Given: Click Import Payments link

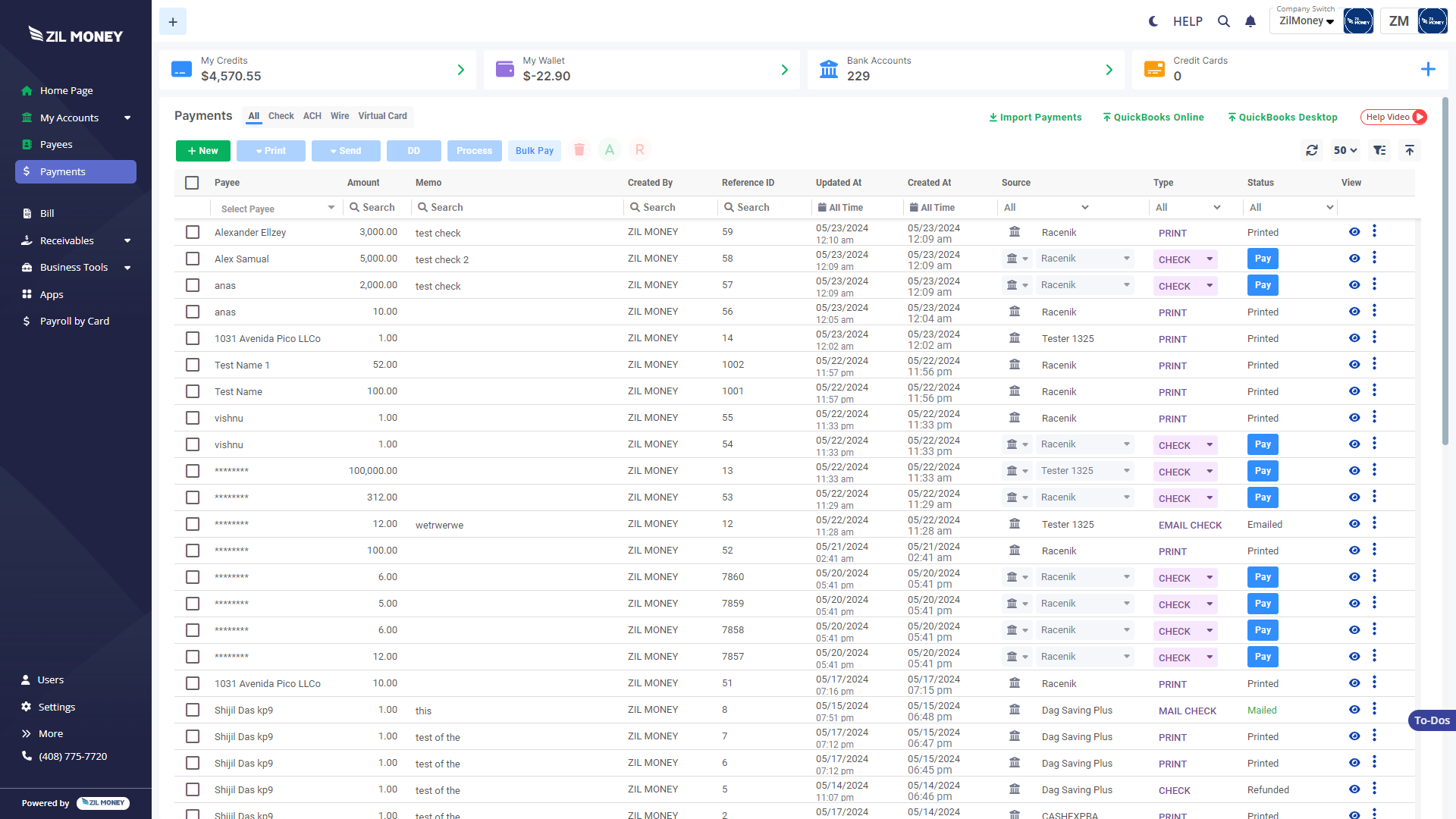Looking at the screenshot, I should [1035, 117].
